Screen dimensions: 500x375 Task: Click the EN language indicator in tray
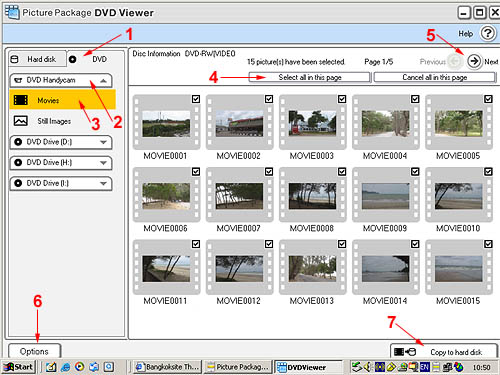point(425,367)
